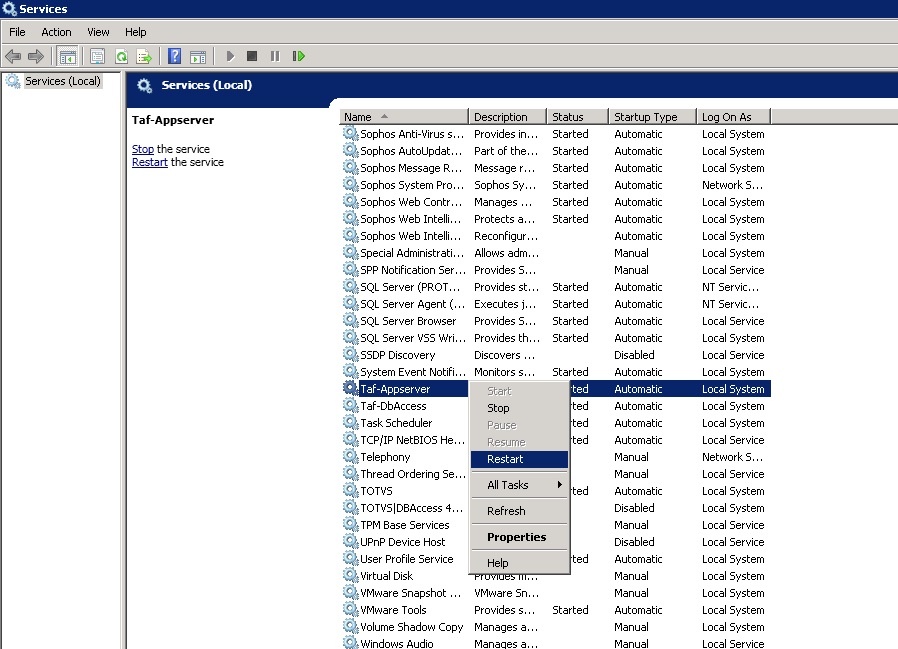Viewport: 898px width, 649px height.
Task: Choose Refresh in the context menu
Action: click(x=519, y=510)
